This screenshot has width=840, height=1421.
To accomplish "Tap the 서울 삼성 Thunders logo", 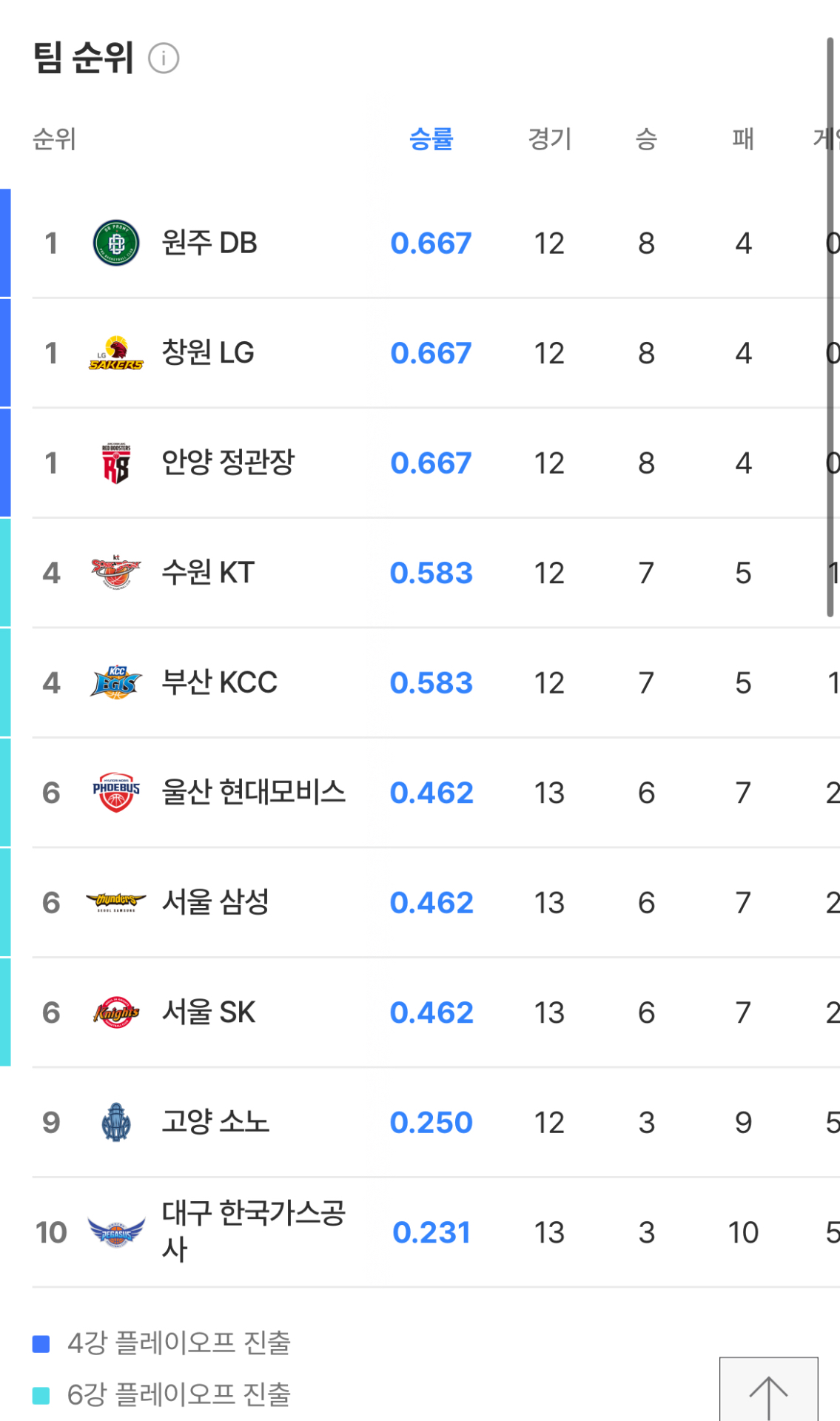I will click(x=116, y=902).
